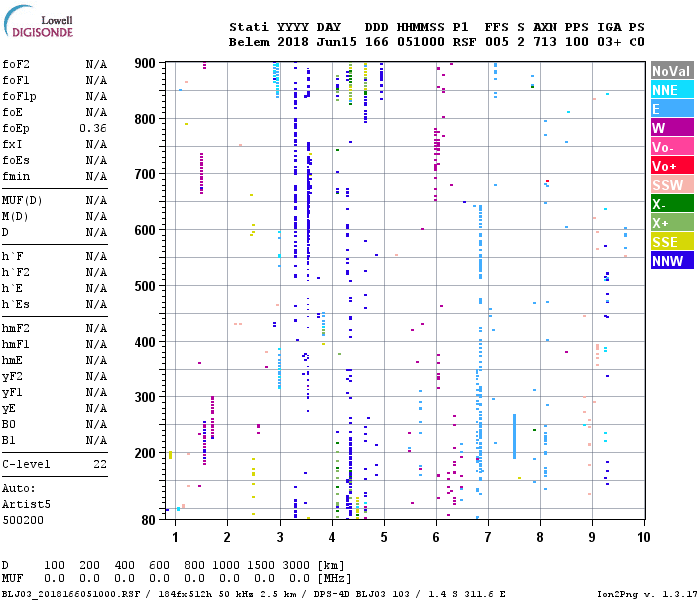Click the 5 MHz frequency axis label
The width and height of the screenshot is (700, 600).
(x=384, y=538)
